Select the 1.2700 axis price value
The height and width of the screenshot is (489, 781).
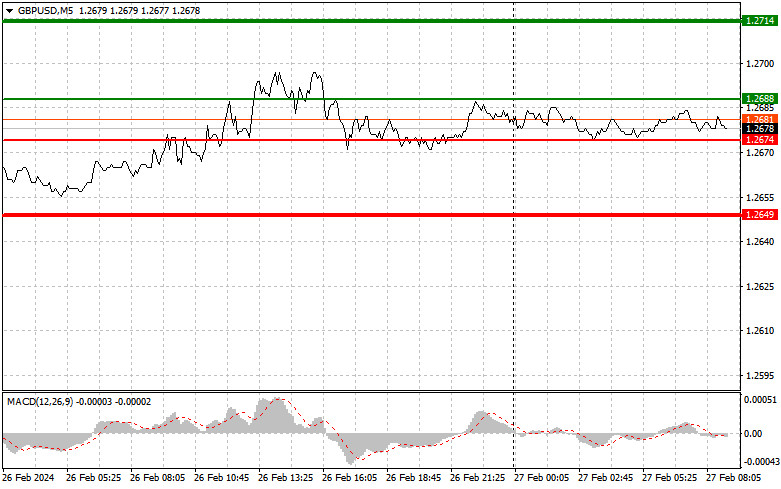760,63
